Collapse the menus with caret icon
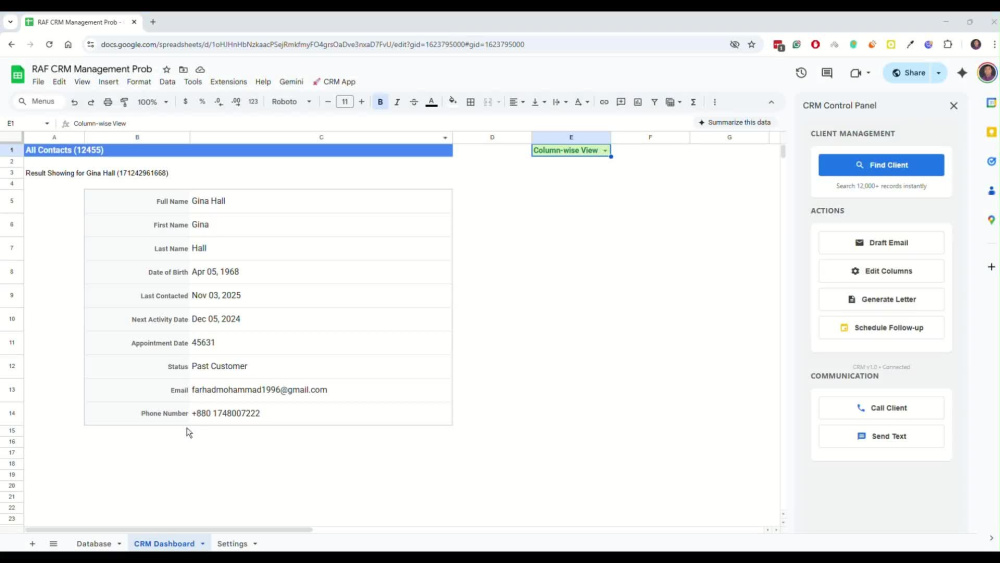 tap(771, 102)
